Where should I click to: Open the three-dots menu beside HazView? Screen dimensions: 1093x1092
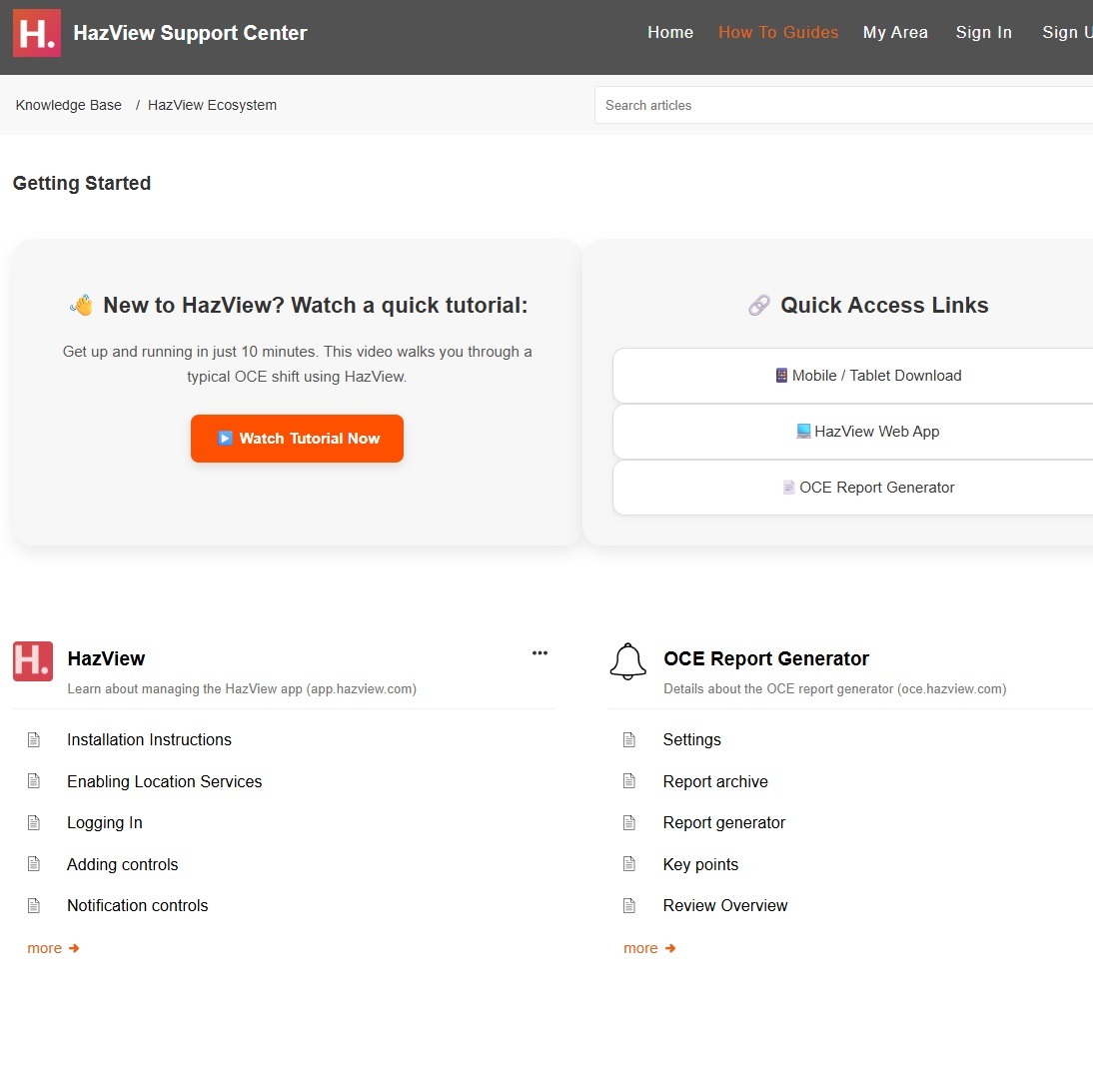[540, 653]
